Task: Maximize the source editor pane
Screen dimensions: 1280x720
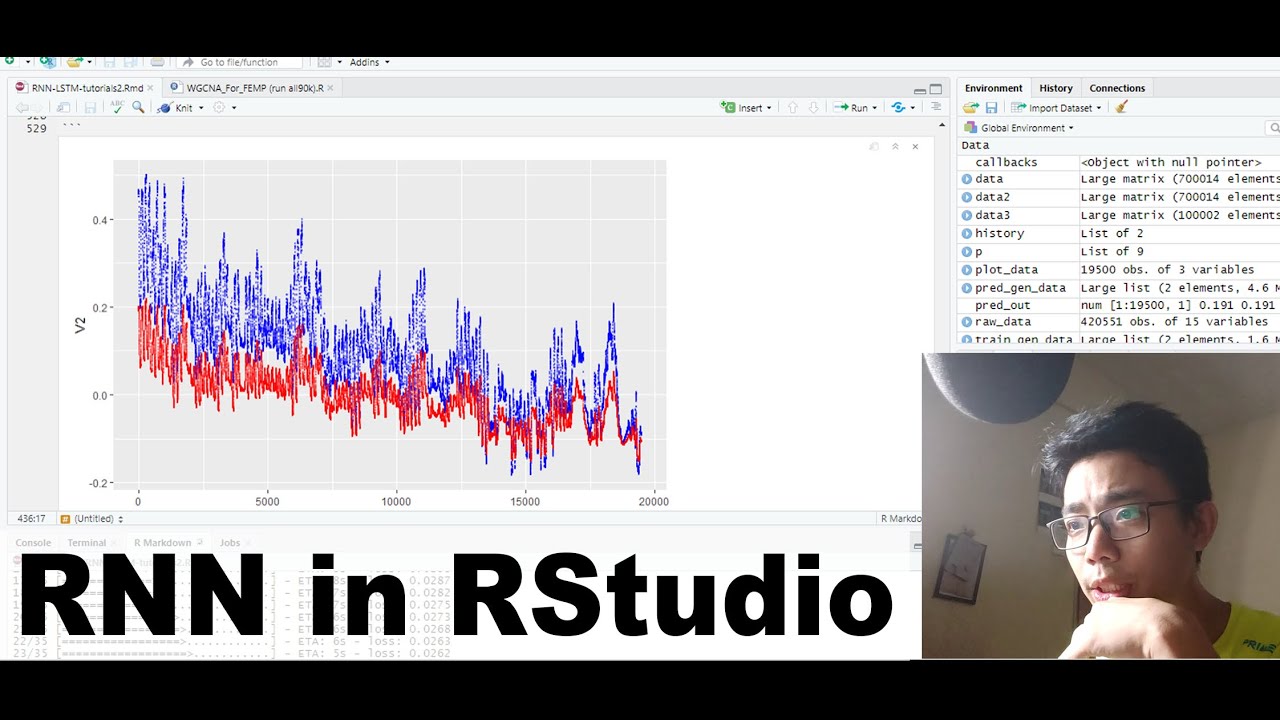Action: click(x=936, y=88)
